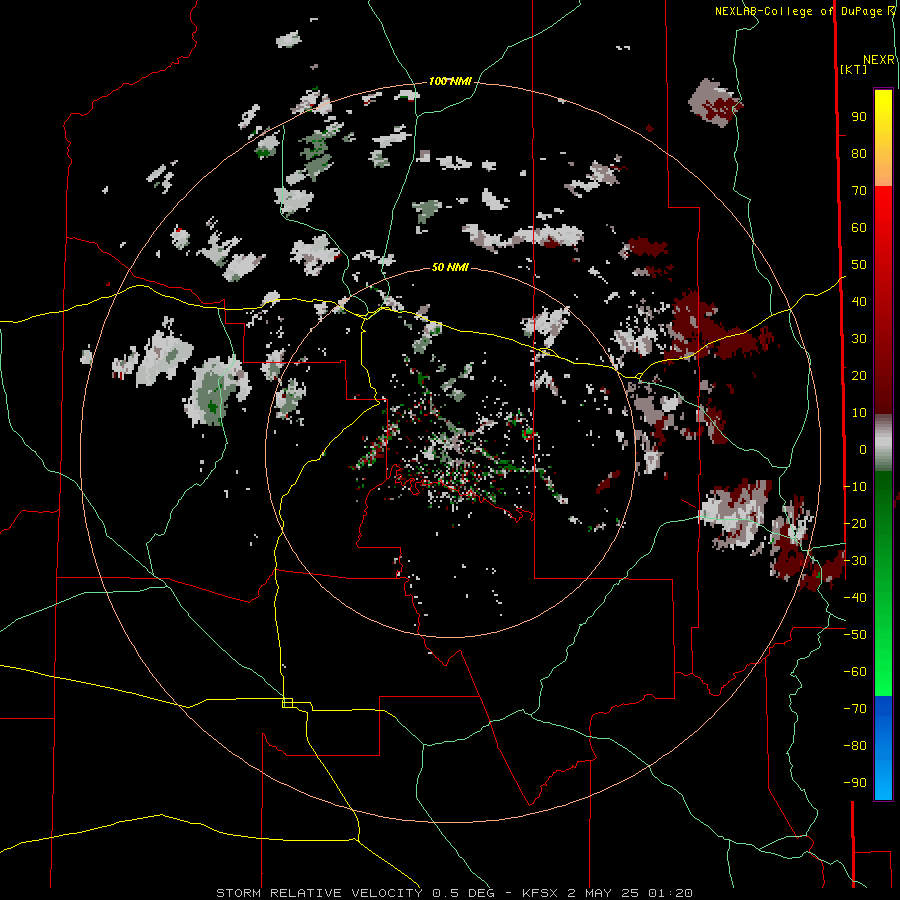
Task: Click the -10 scale value
Action: 855,487
